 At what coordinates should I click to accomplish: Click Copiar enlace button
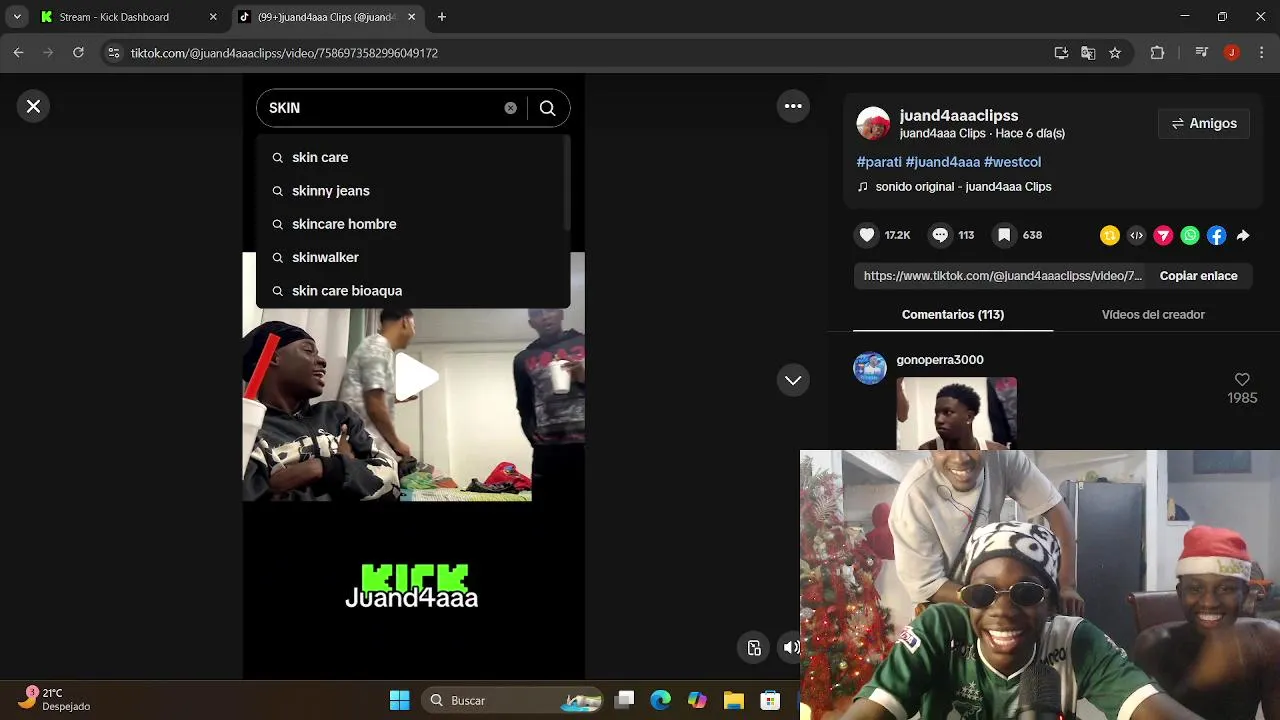1198,276
